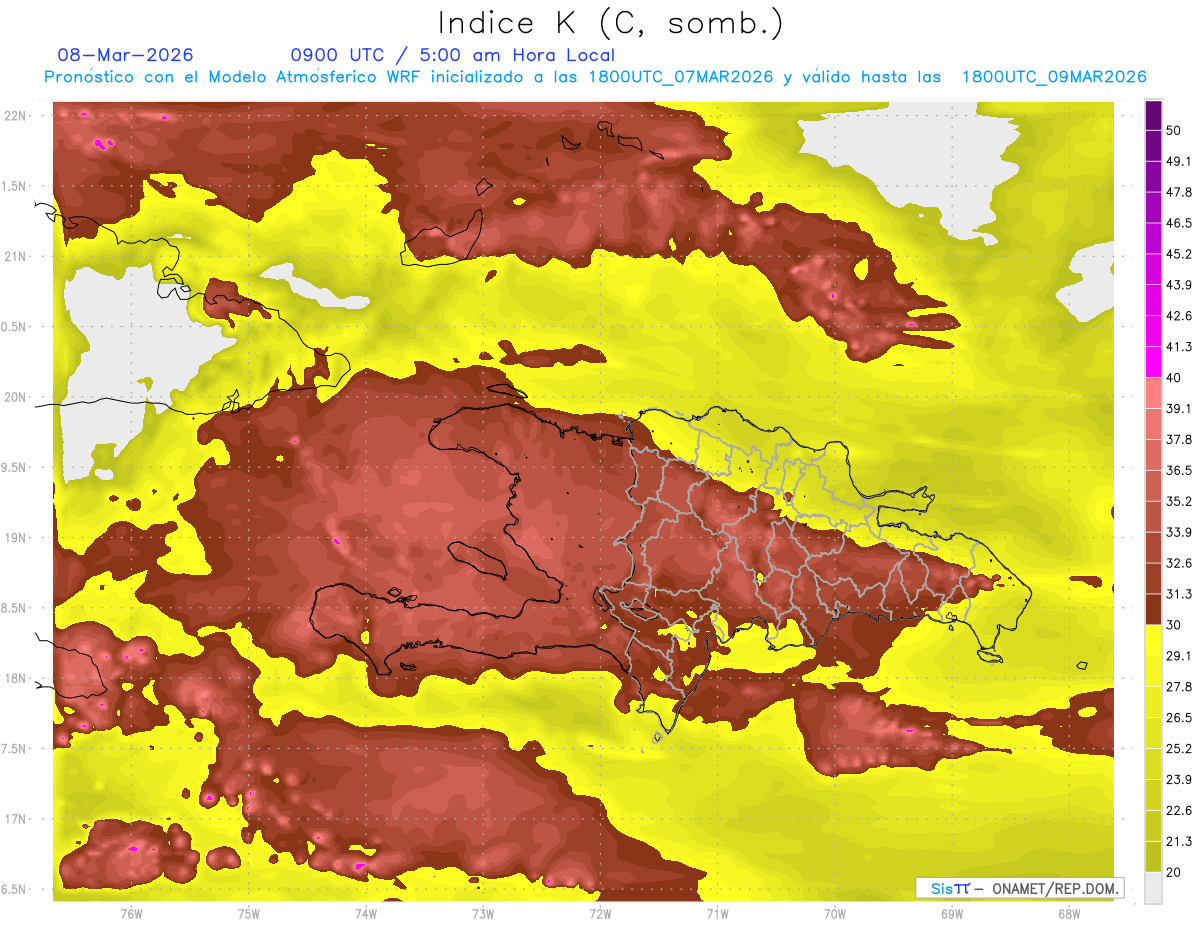Click the '0900 UTC / 5:00 am Hora Local' text
This screenshot has height=927, width=1200.
click(453, 55)
